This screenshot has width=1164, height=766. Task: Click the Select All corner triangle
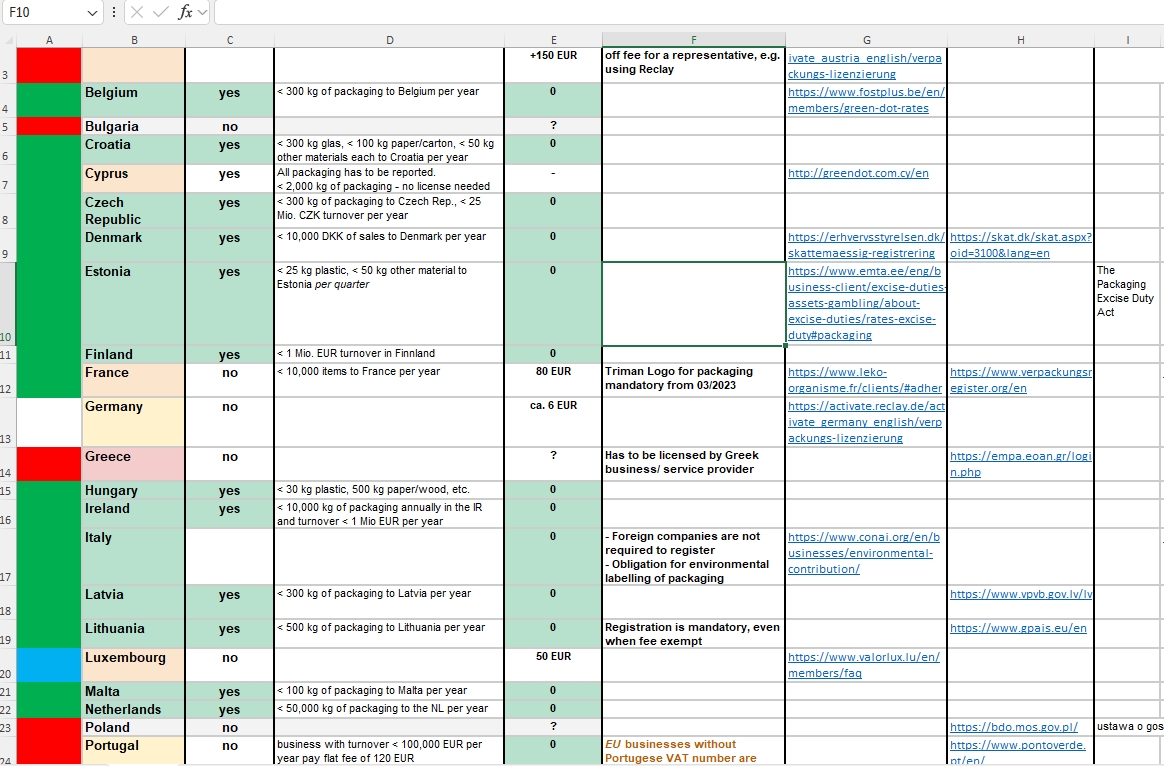tap(8, 40)
